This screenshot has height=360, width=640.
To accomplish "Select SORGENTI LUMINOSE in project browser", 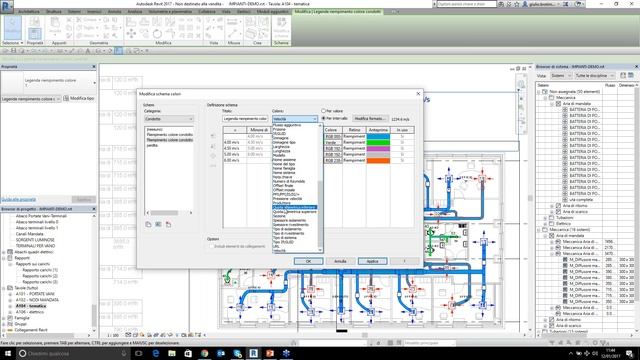I will [35, 240].
